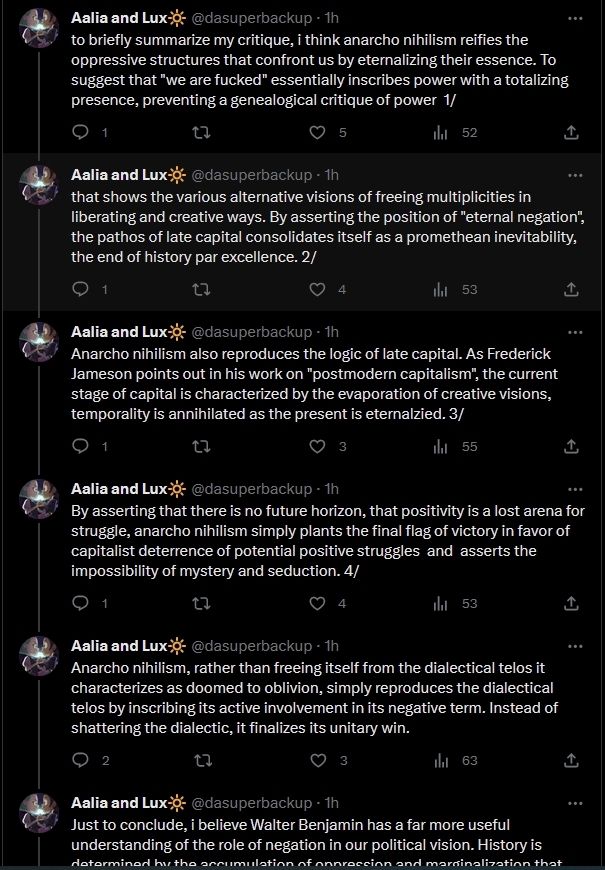The width and height of the screenshot is (605, 870).
Task: Open the 1h timestamp on tweet "2/"
Action: coord(332,175)
